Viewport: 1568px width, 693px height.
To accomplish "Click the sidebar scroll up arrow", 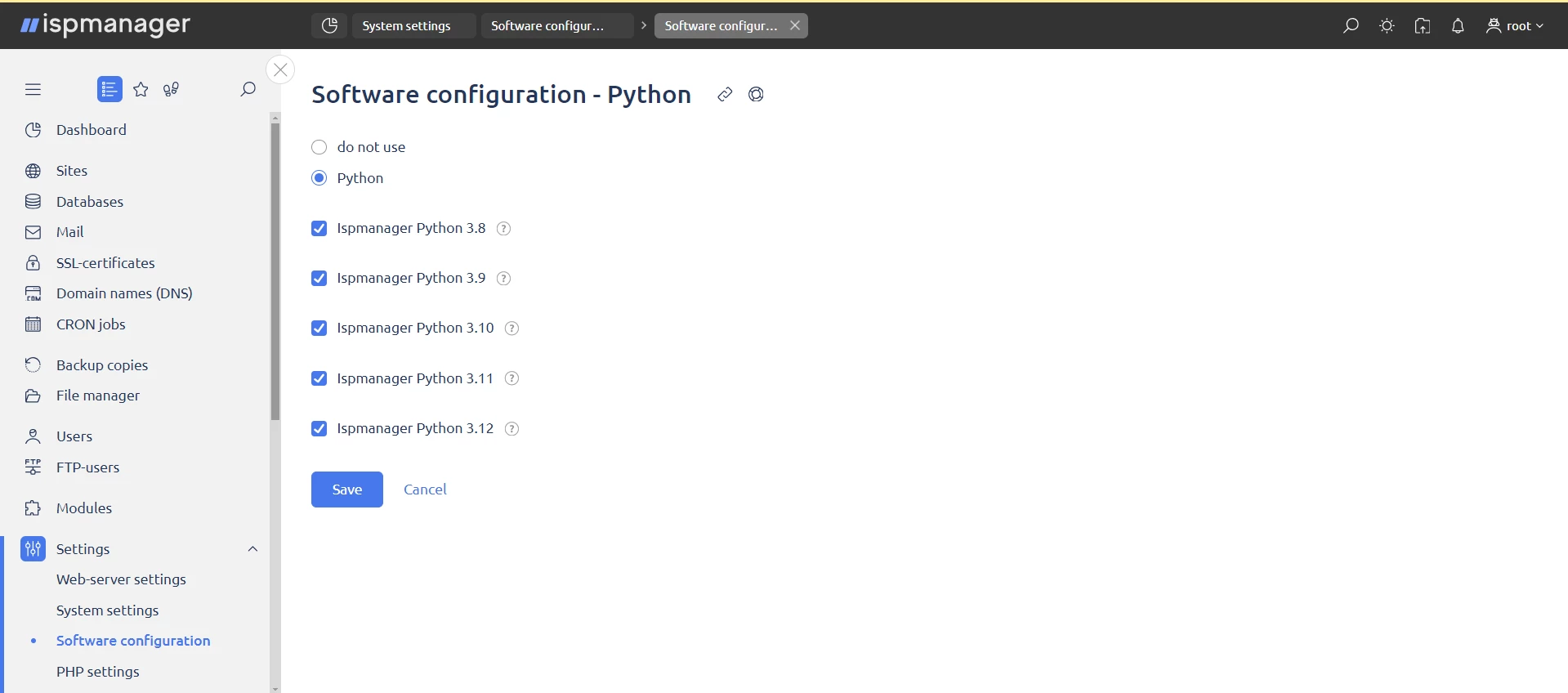I will (x=275, y=118).
